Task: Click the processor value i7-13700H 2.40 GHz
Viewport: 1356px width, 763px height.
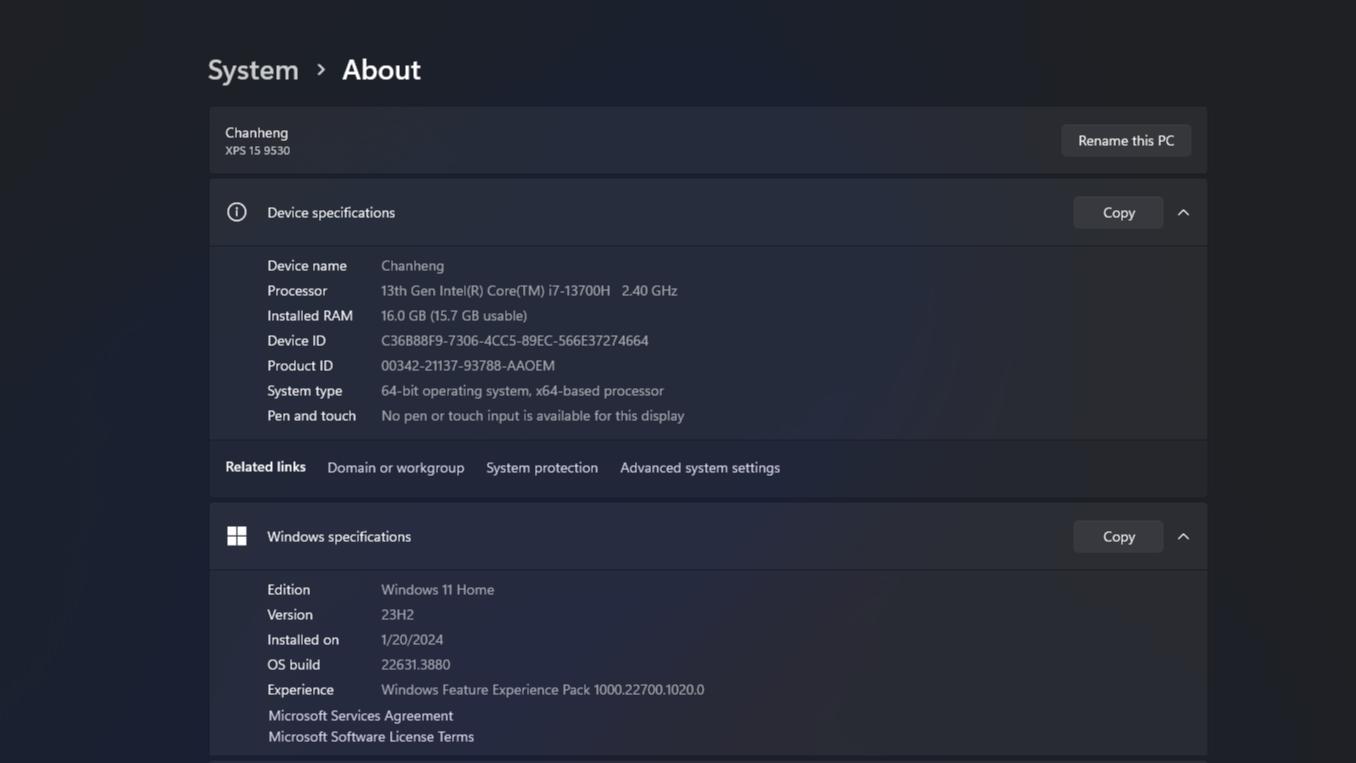Action: click(x=529, y=290)
